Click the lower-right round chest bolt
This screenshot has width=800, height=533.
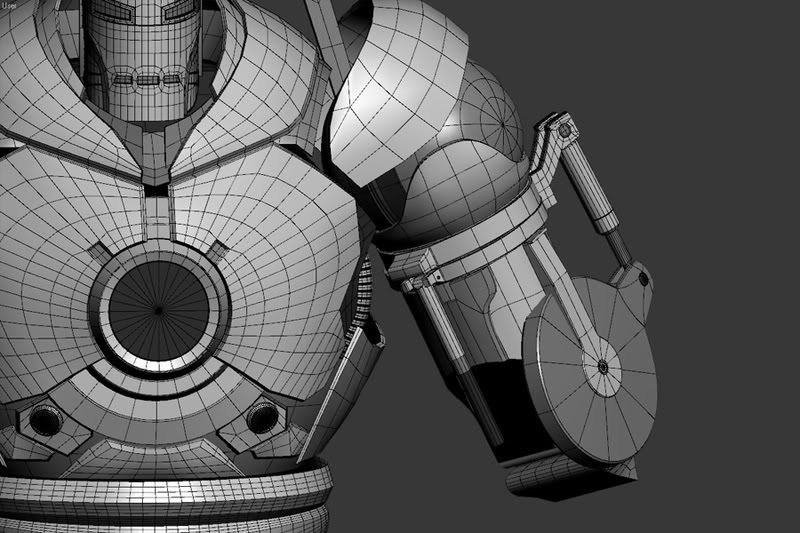pos(262,418)
